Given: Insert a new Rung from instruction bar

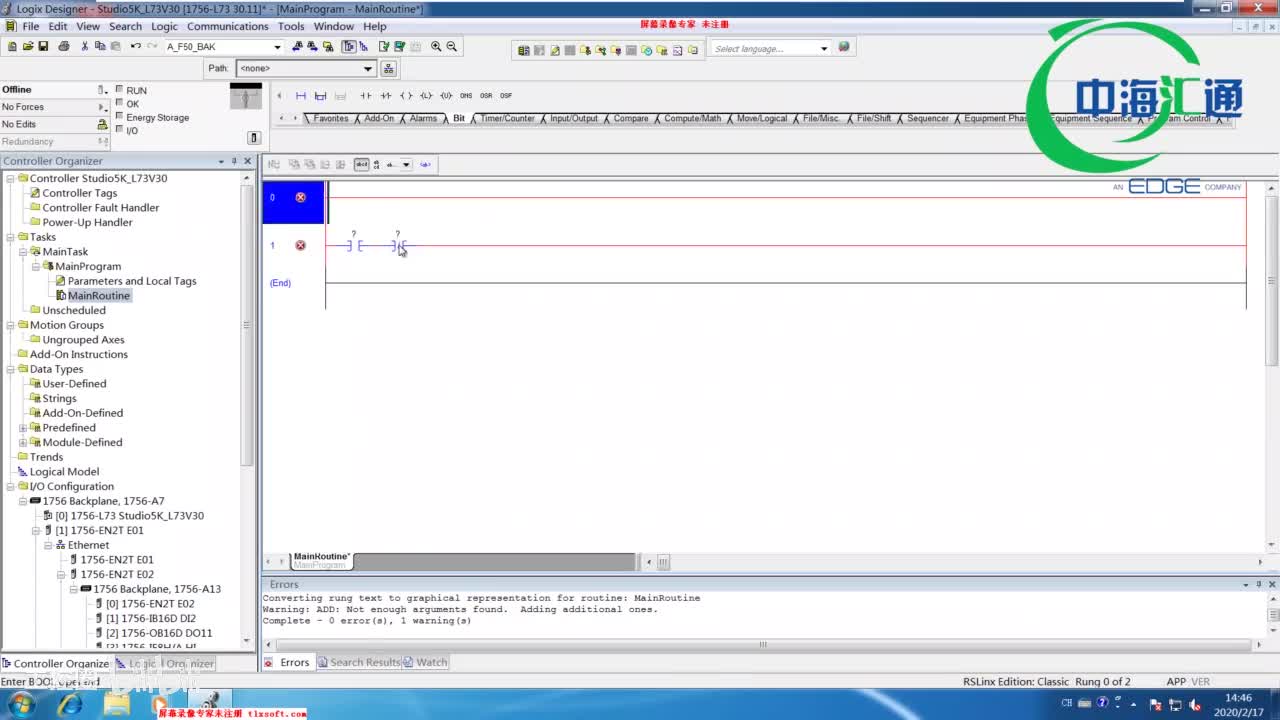Looking at the screenshot, I should (x=301, y=96).
